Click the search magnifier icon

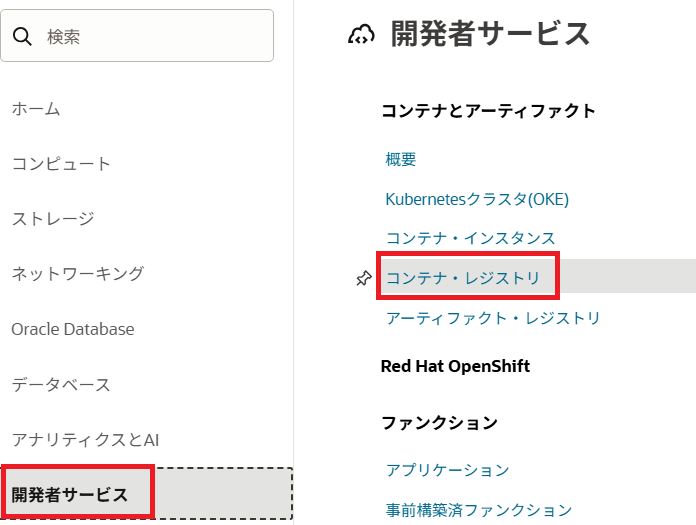click(x=23, y=37)
